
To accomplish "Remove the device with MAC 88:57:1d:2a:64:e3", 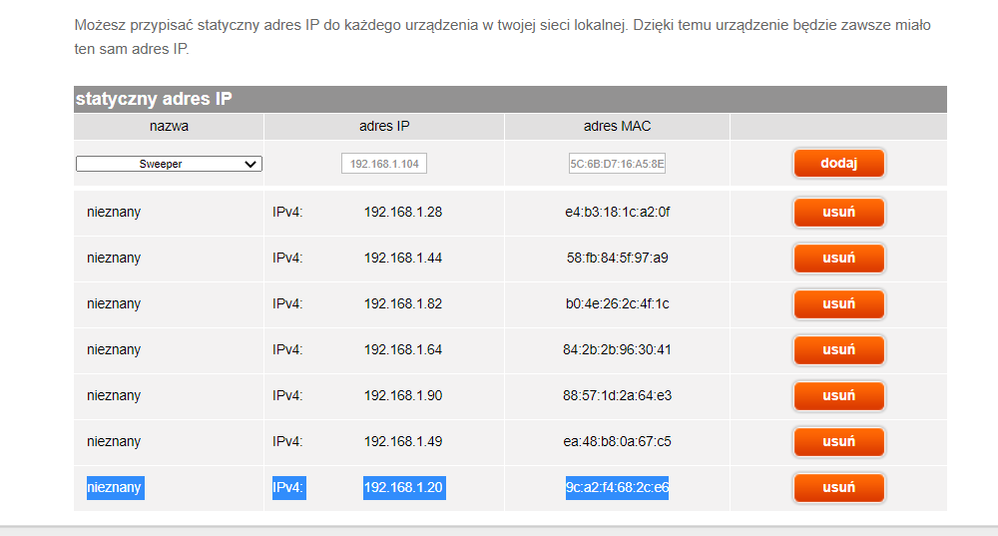I will (x=838, y=396).
